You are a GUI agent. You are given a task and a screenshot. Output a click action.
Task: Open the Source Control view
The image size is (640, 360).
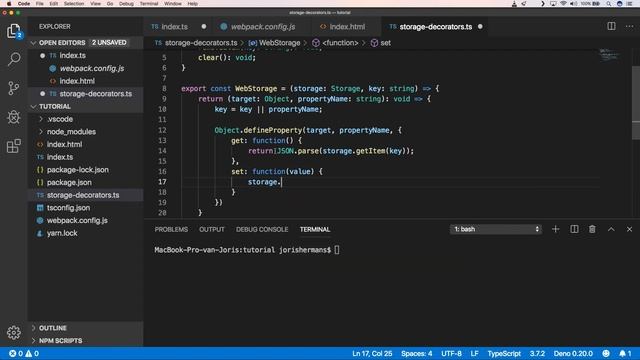(x=13, y=88)
